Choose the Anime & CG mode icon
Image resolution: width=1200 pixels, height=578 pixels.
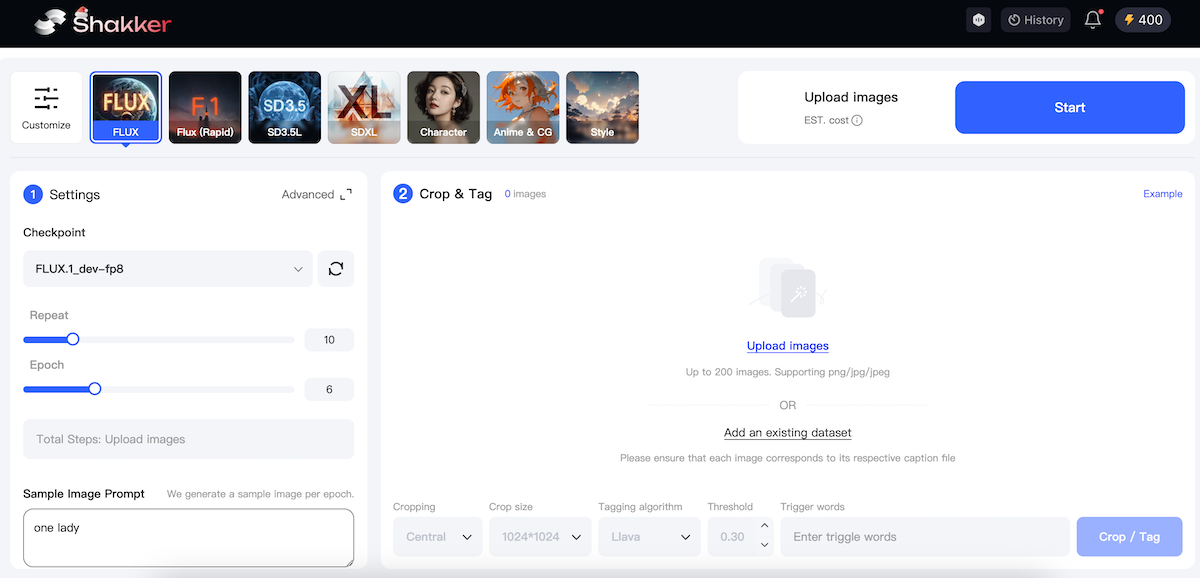pos(522,106)
